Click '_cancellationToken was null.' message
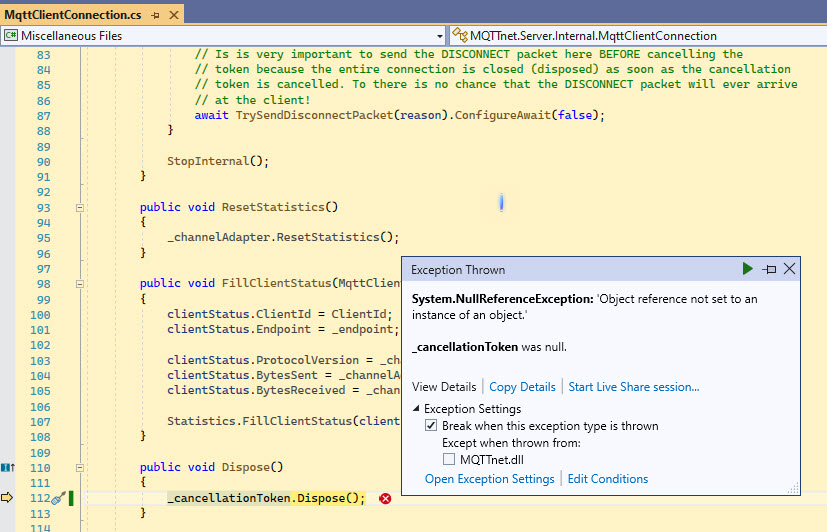Screen dimensions: 827x532 pyautogui.click(x=489, y=347)
